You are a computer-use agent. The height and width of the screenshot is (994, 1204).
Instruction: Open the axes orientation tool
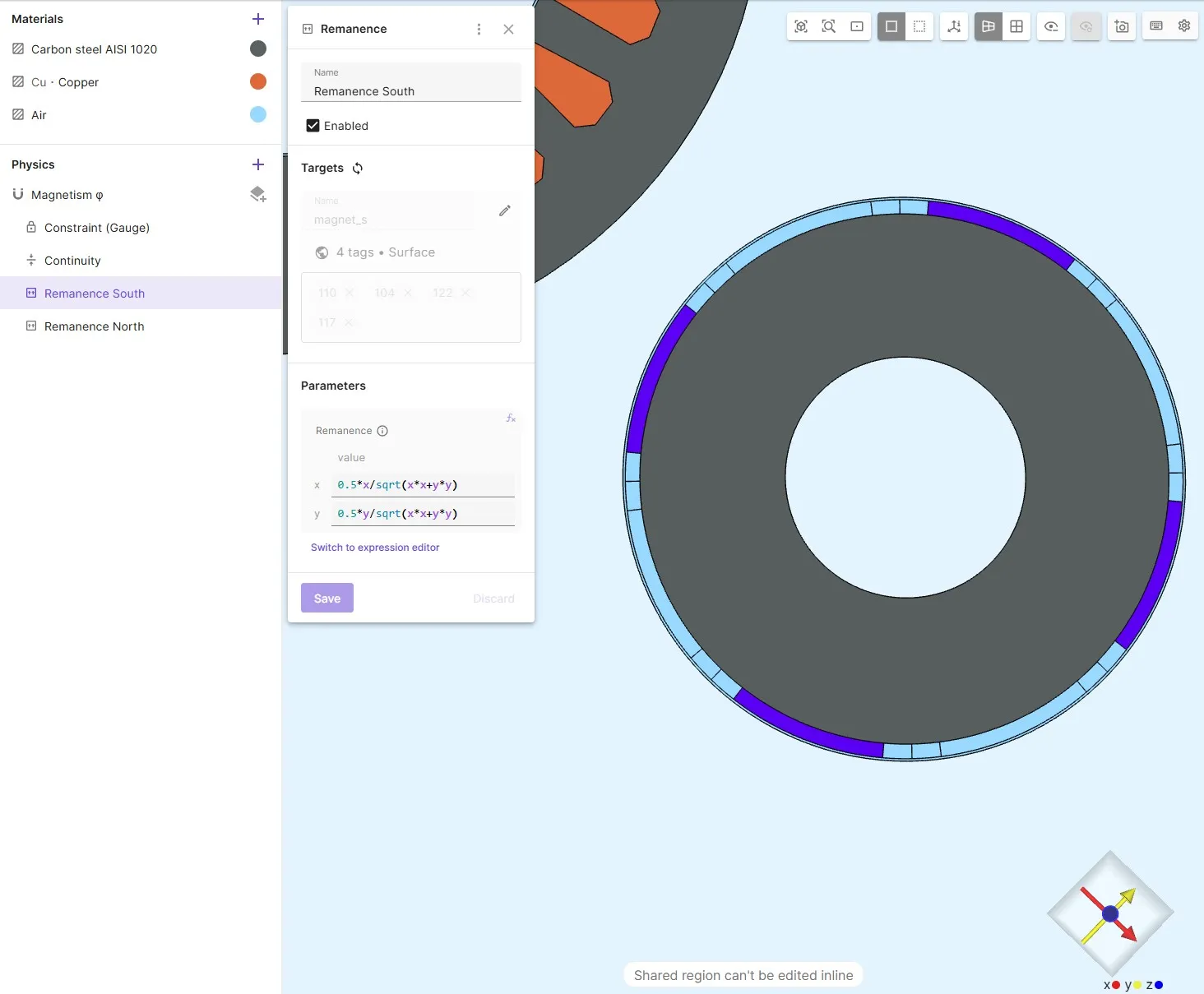pos(954,26)
